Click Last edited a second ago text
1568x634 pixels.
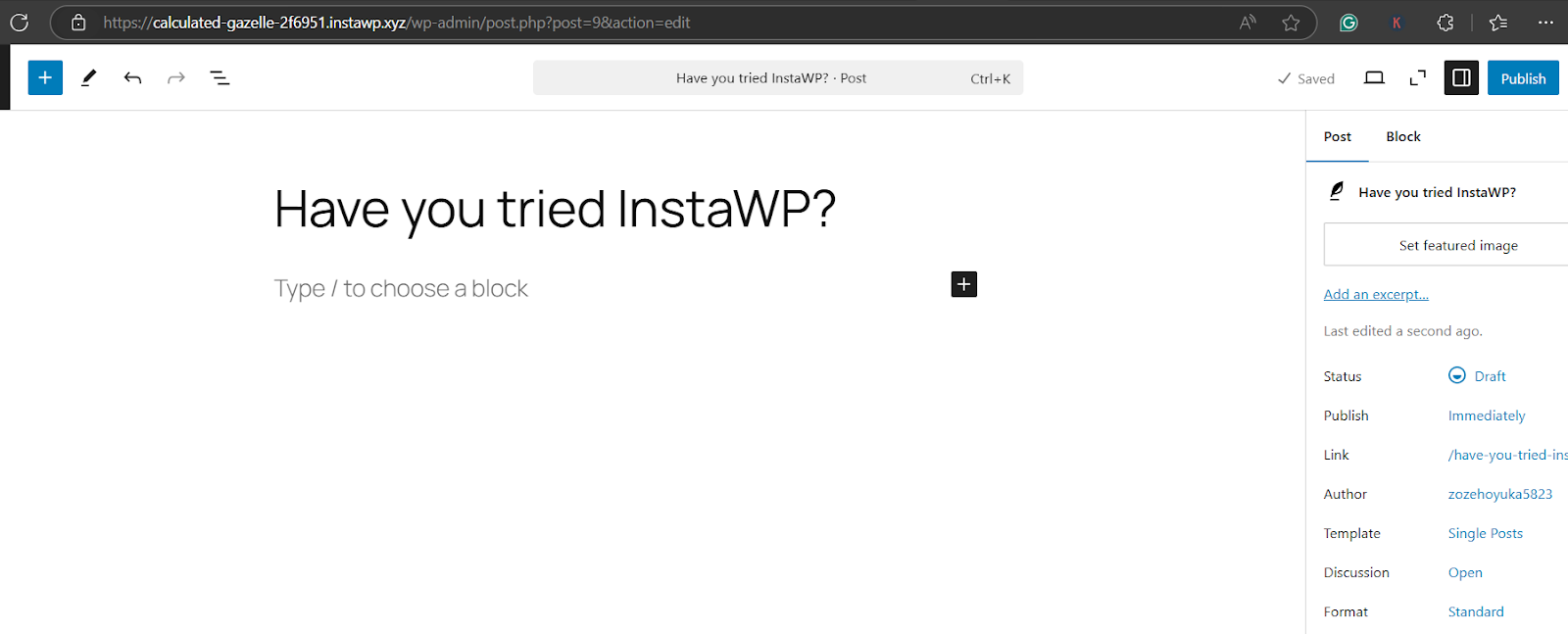coord(1402,331)
